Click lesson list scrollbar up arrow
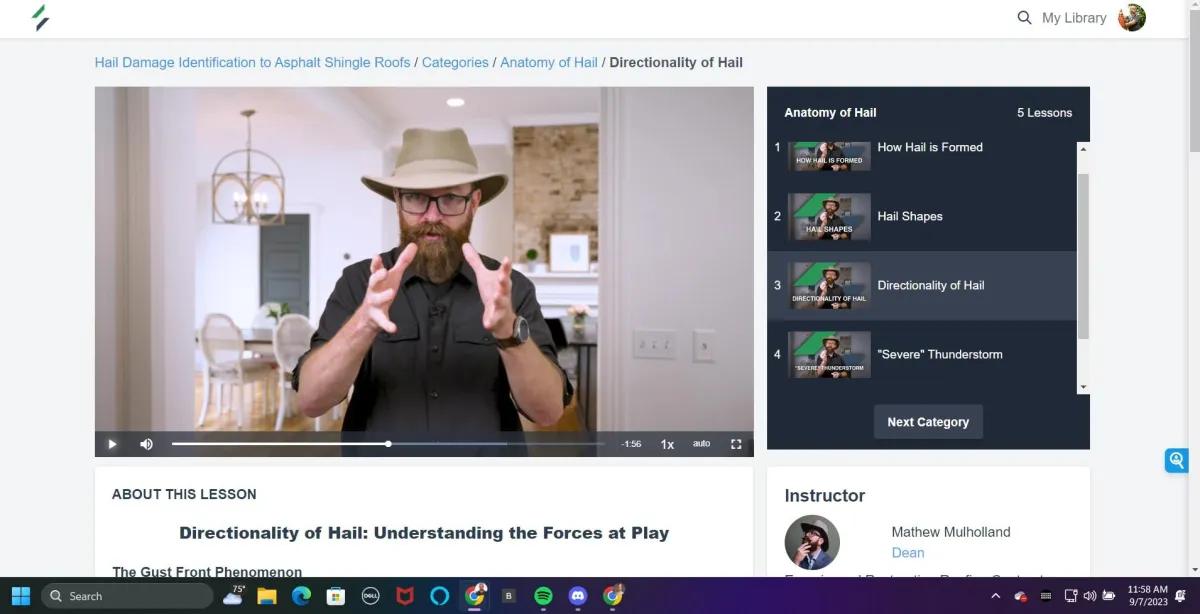Screen dimensions: 1200x614 (1083, 149)
